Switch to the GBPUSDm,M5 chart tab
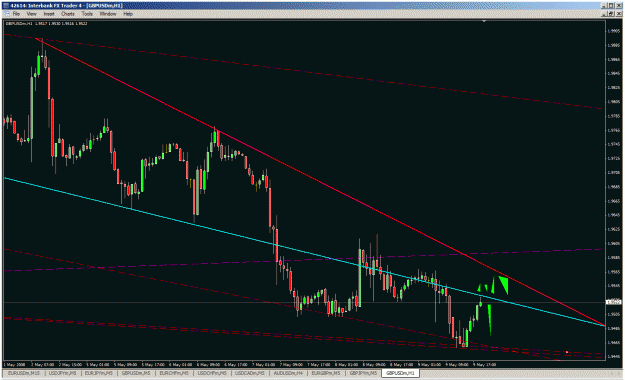Screen dimensions: 625x380 click(136, 373)
